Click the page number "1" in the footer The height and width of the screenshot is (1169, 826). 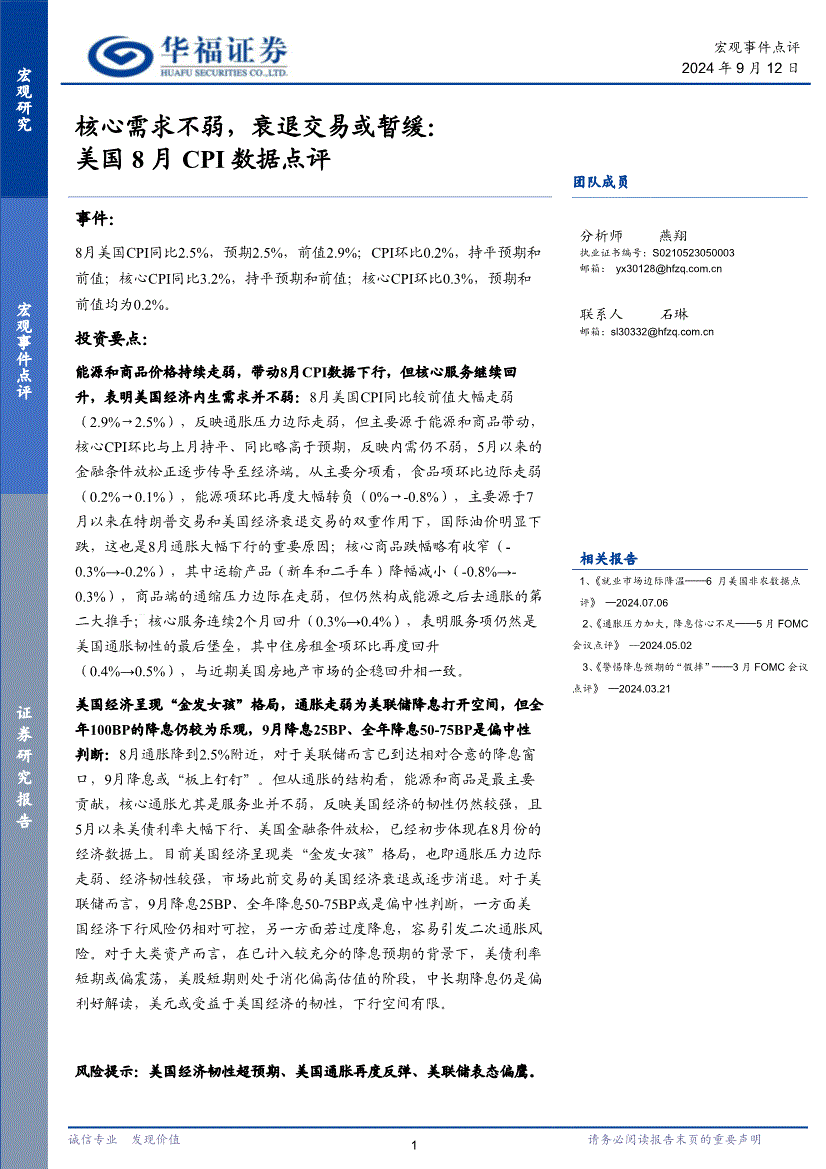tap(414, 1145)
